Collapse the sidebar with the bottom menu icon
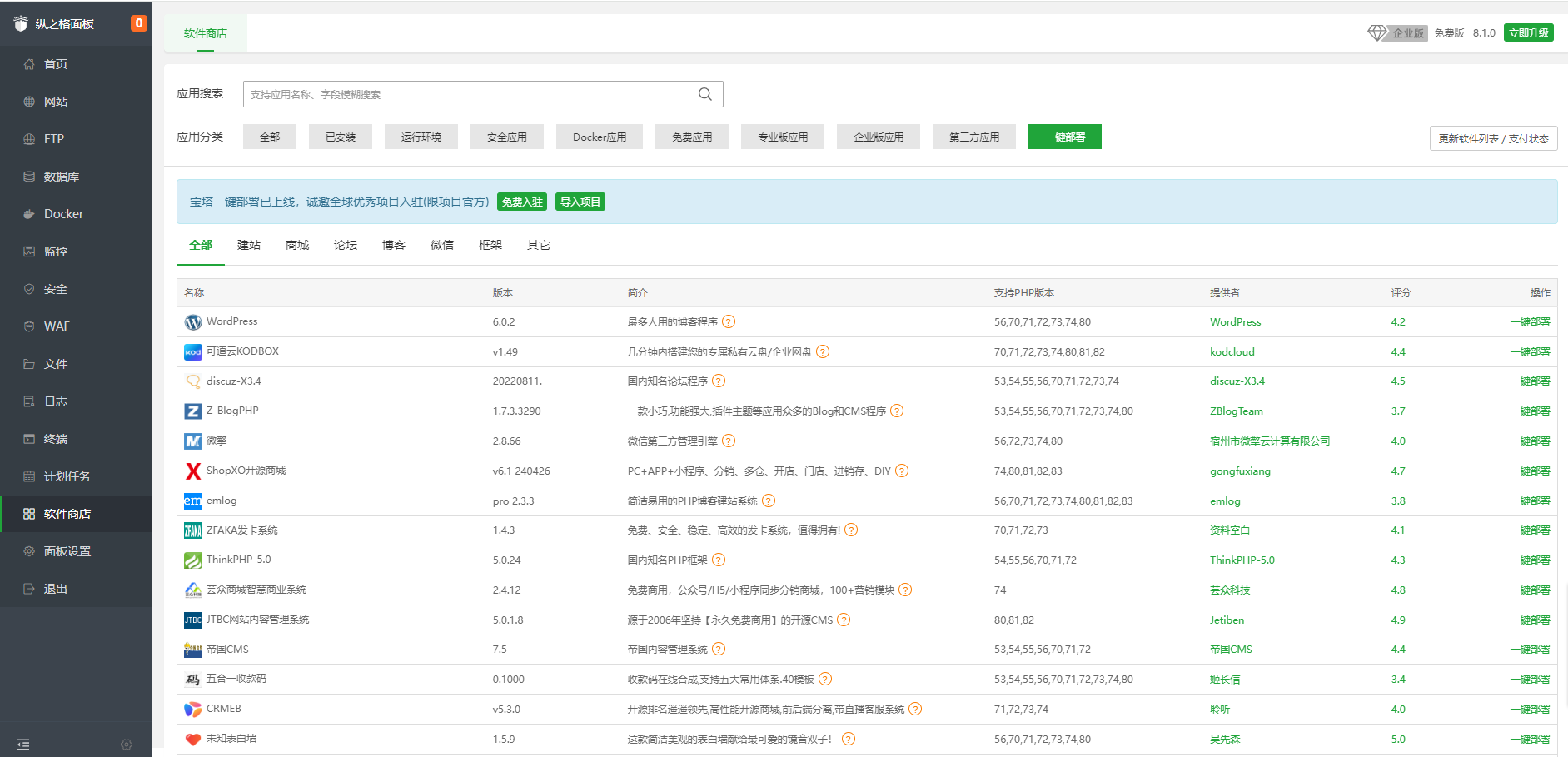Screen dimensions: 1568x757 coord(23,745)
